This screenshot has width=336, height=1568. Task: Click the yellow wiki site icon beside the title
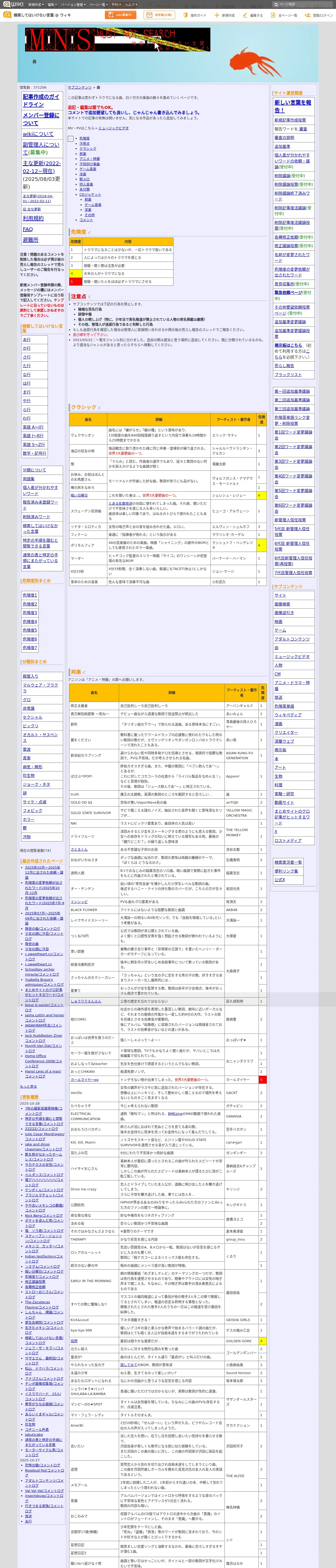pyautogui.click(x=7, y=15)
